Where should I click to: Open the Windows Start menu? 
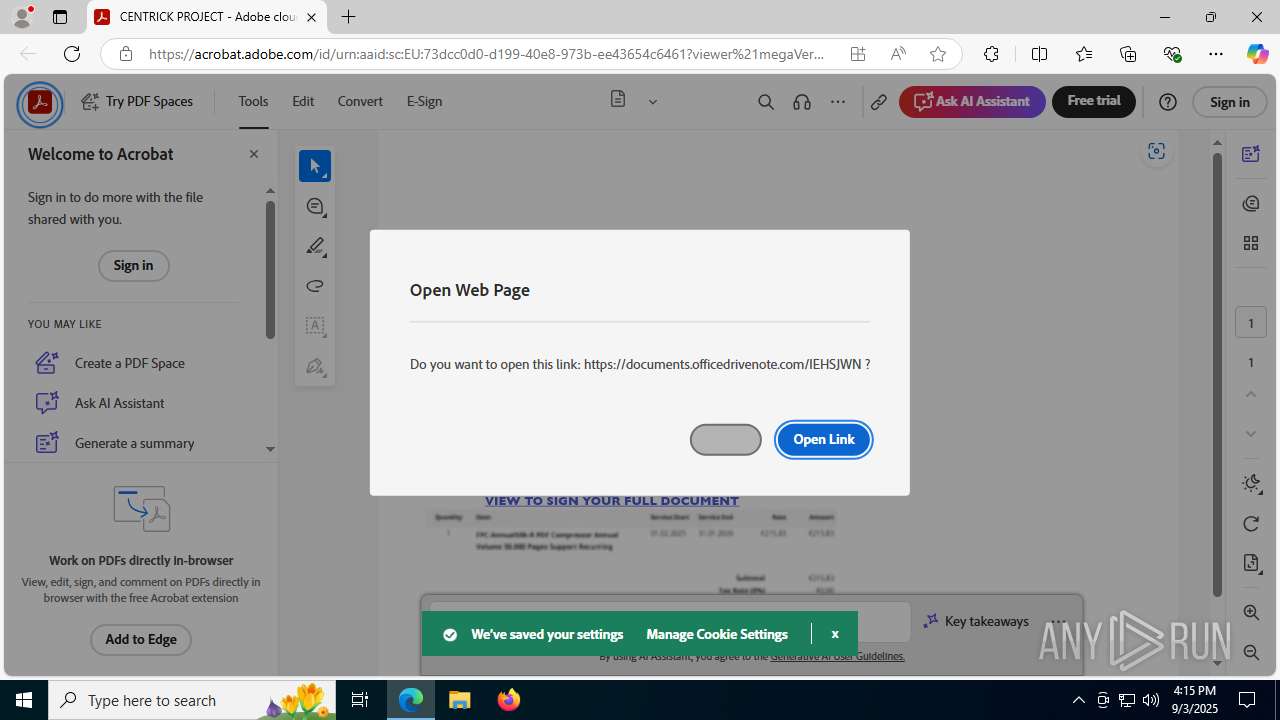(24, 700)
